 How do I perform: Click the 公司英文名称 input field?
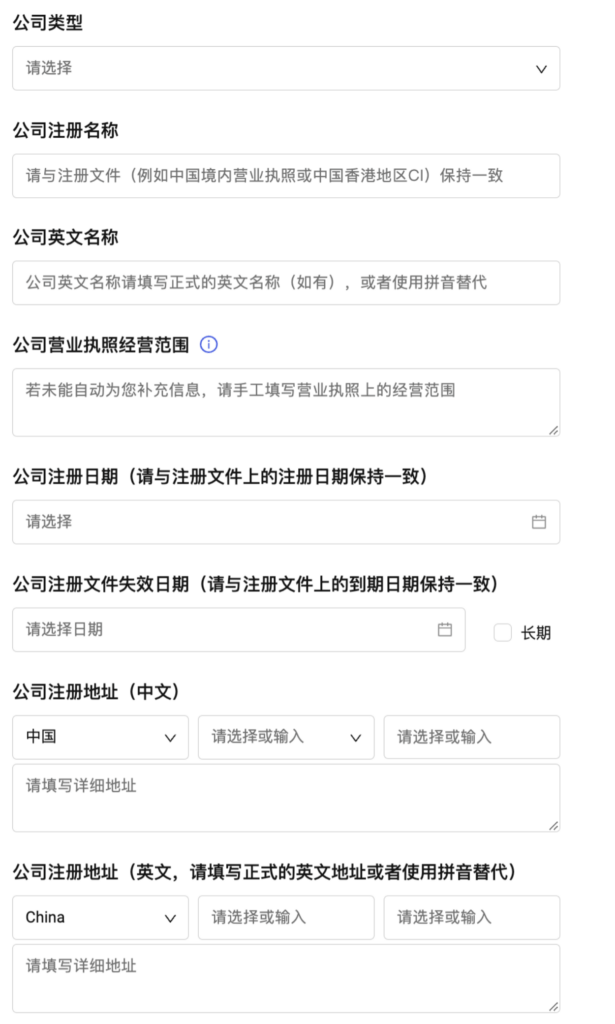point(285,282)
